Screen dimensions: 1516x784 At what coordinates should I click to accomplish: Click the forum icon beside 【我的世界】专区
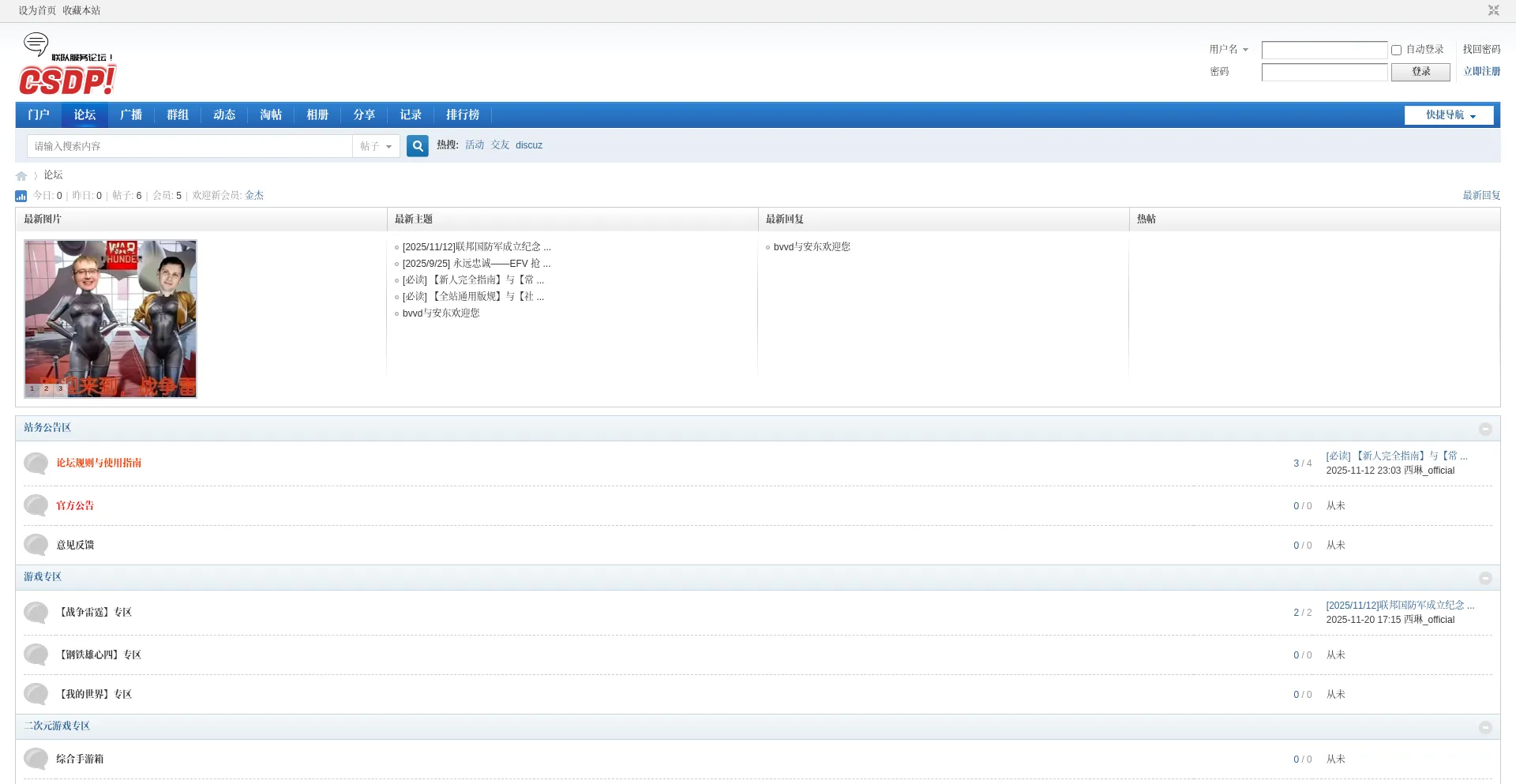click(36, 695)
